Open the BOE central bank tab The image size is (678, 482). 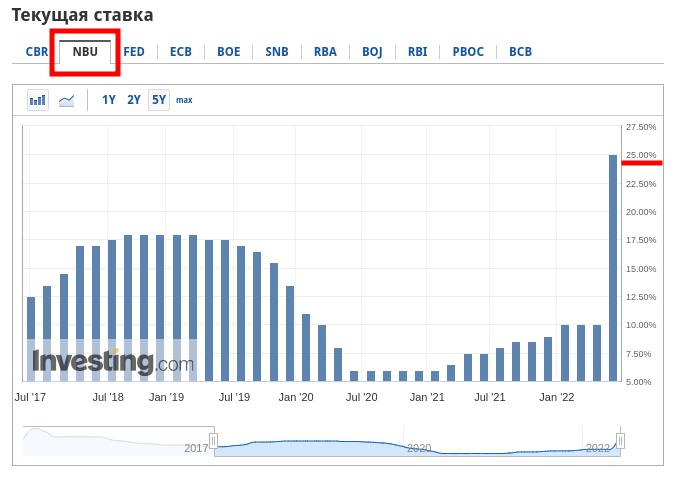(x=229, y=52)
